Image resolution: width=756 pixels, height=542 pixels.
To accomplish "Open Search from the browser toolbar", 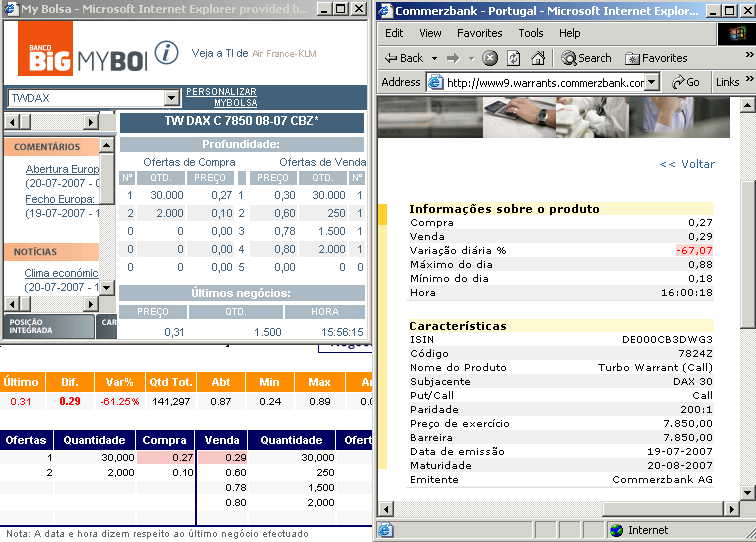I will [586, 58].
